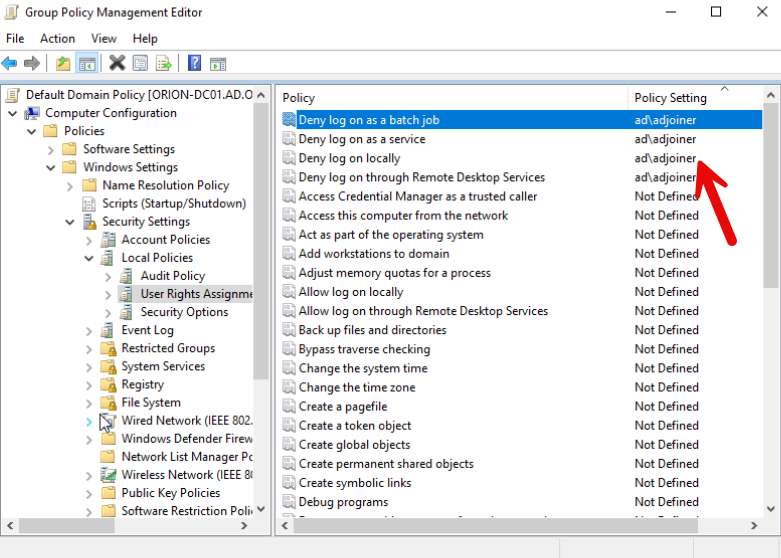Image resolution: width=781 pixels, height=558 pixels.
Task: Open Properties toolbar icon
Action: [x=140, y=63]
